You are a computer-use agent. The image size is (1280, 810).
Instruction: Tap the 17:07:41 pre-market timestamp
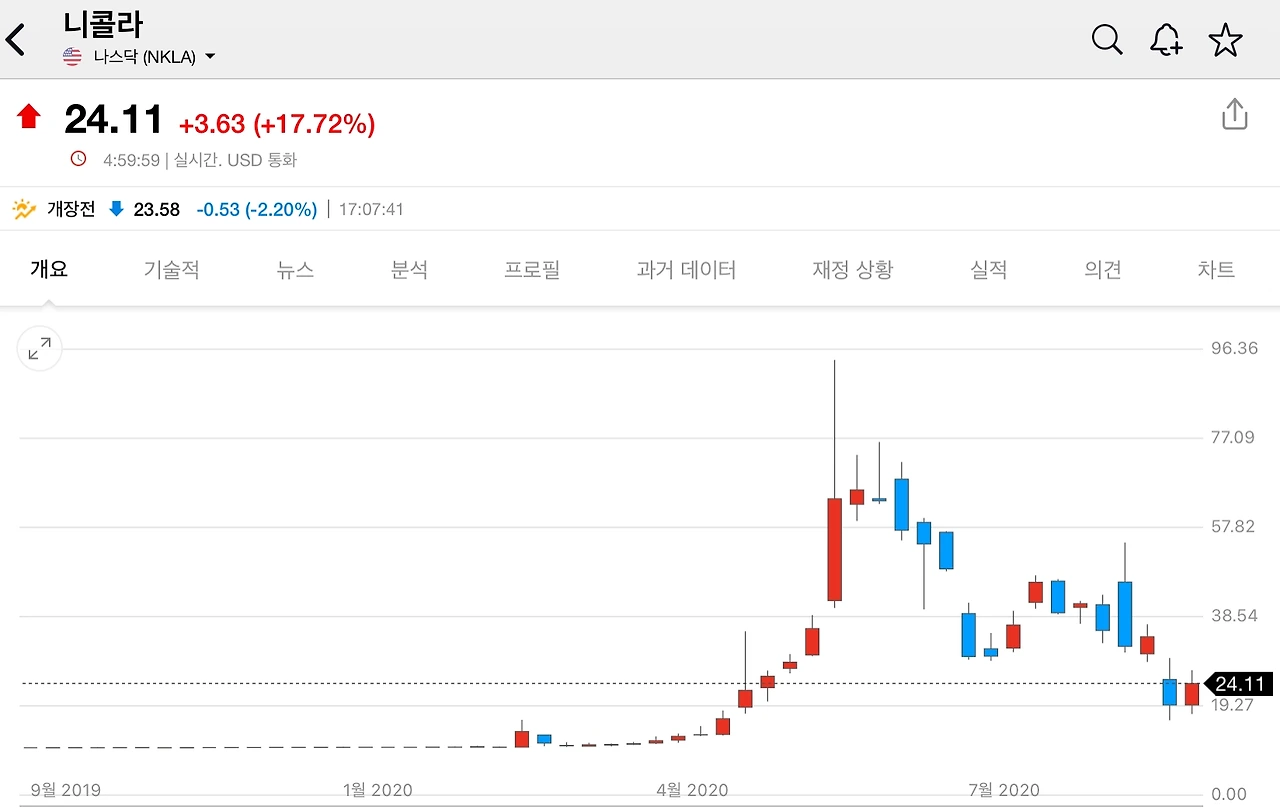[x=371, y=209]
